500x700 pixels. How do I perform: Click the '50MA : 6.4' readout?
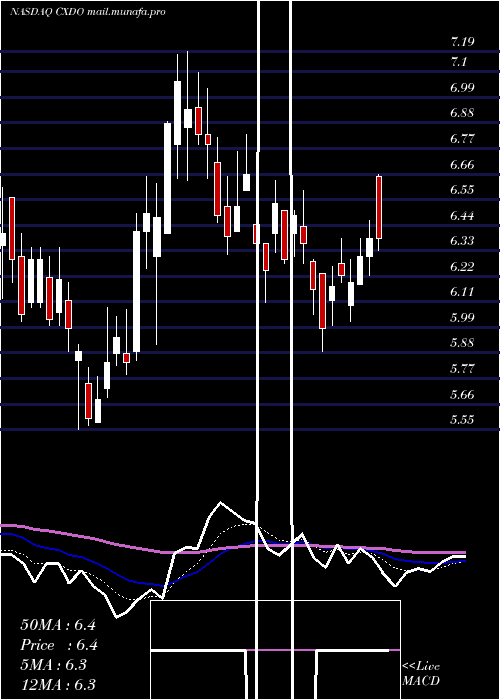click(x=58, y=625)
